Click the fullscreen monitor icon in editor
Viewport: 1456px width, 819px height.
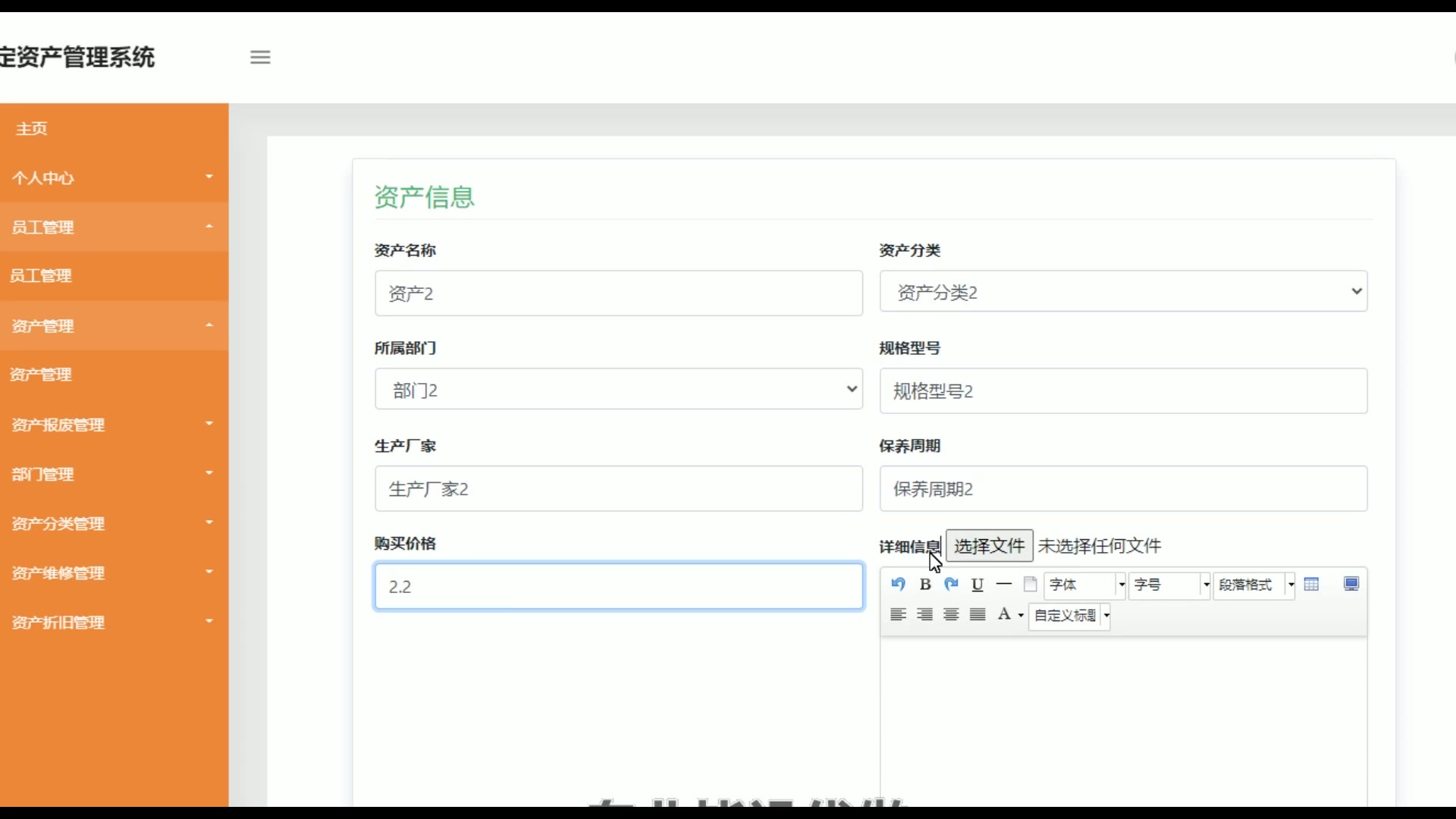(x=1351, y=584)
